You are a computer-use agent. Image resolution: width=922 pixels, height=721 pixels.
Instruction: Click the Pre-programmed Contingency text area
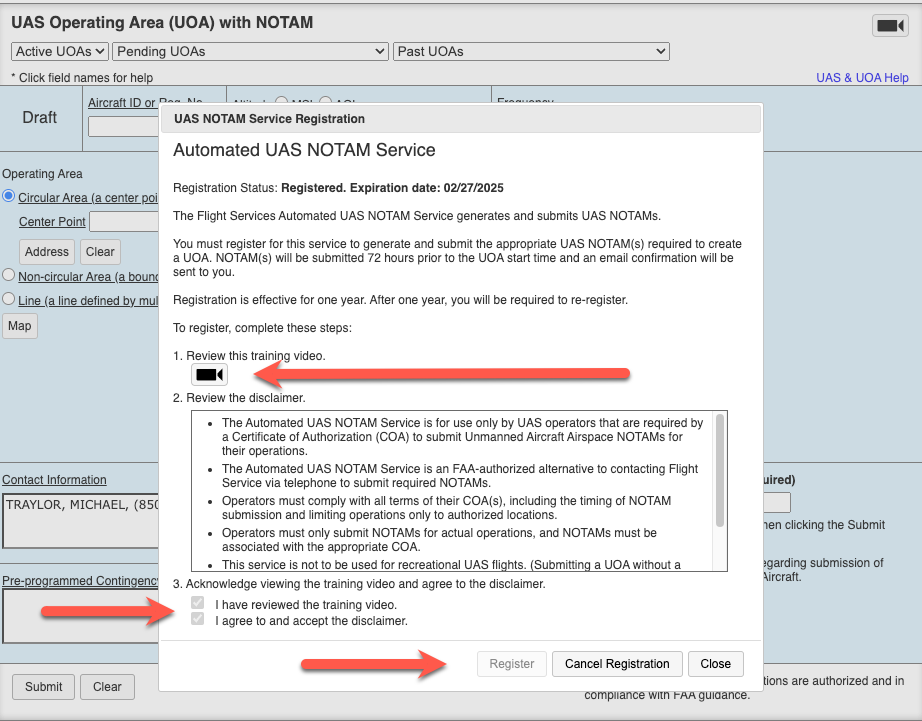(x=81, y=616)
